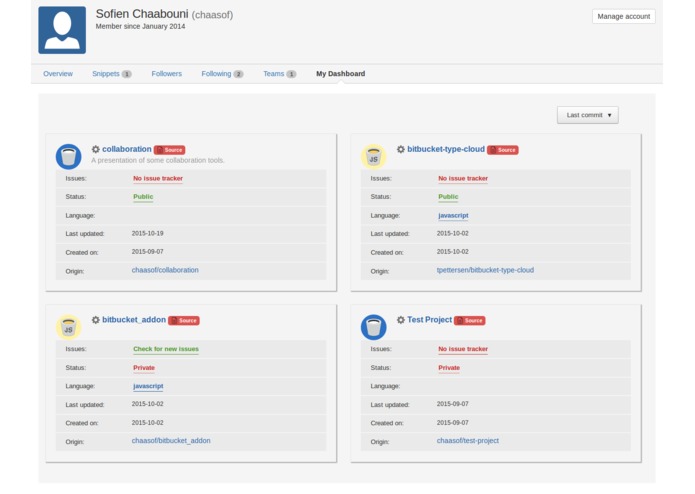Switch to the Snippets tab
Viewport: 695px width, 494px height.
pos(106,74)
